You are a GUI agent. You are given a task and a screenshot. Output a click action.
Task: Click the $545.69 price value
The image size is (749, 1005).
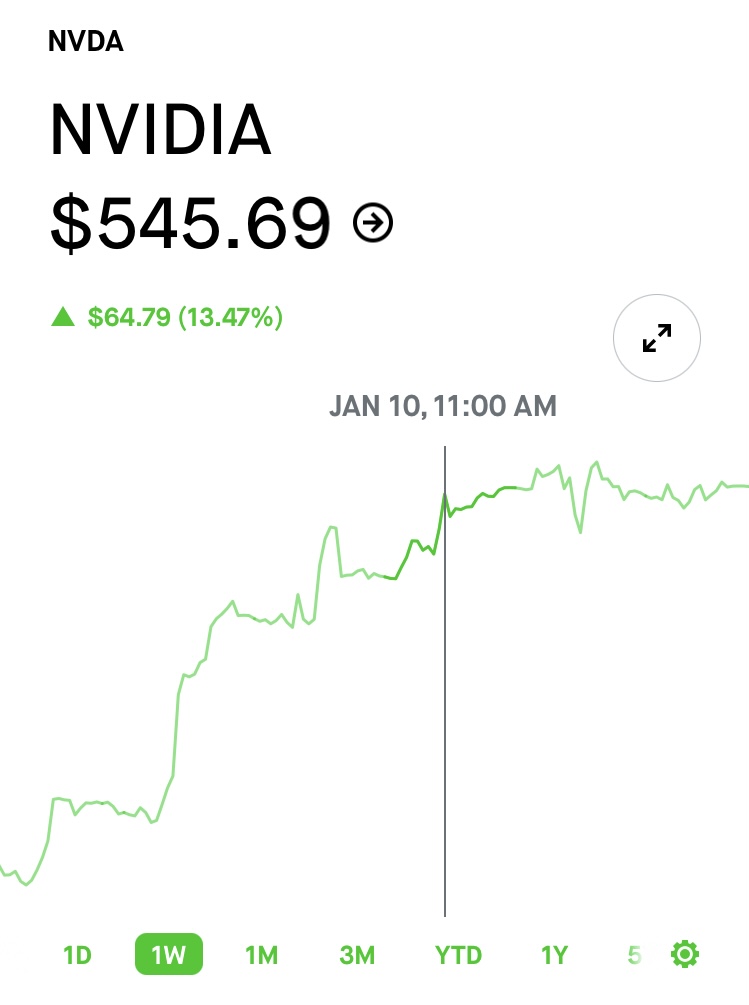[190, 223]
